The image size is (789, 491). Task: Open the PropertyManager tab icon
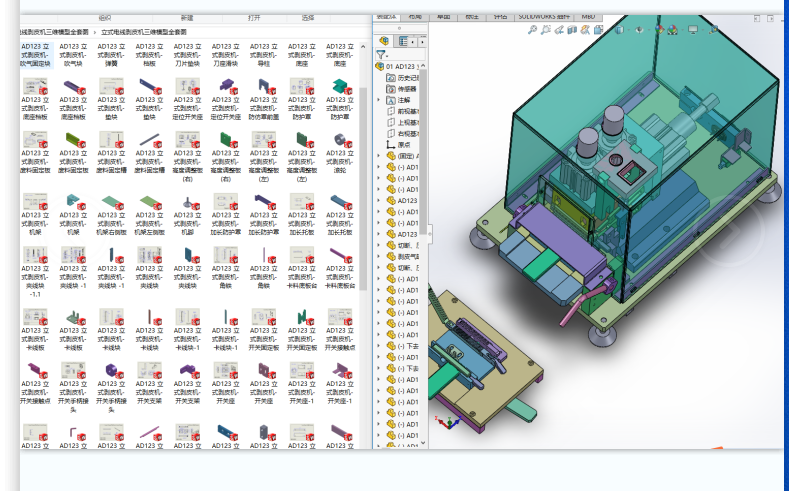pos(404,41)
